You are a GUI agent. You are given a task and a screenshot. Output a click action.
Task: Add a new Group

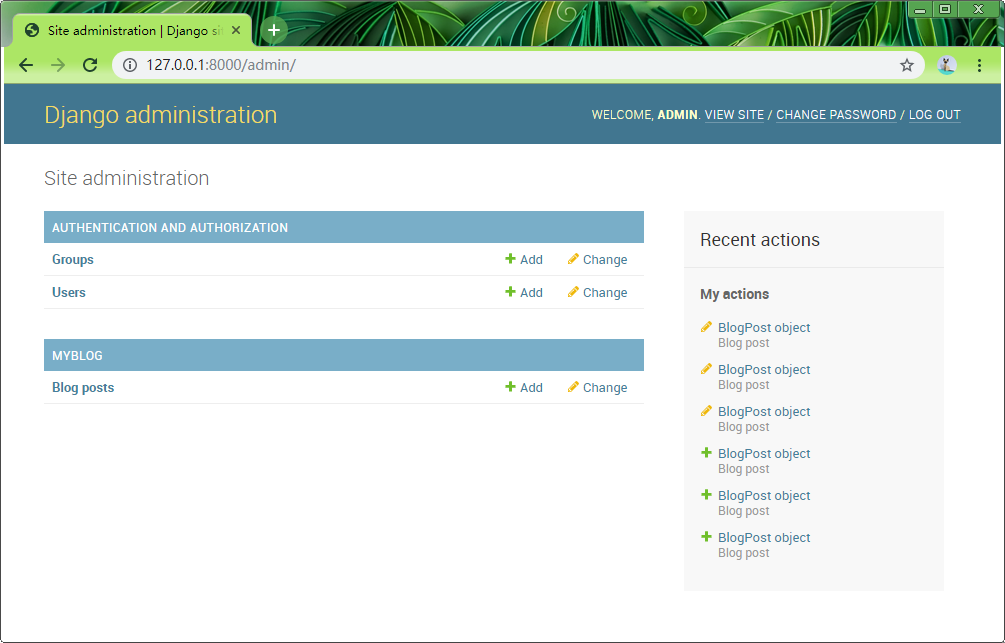(524, 260)
